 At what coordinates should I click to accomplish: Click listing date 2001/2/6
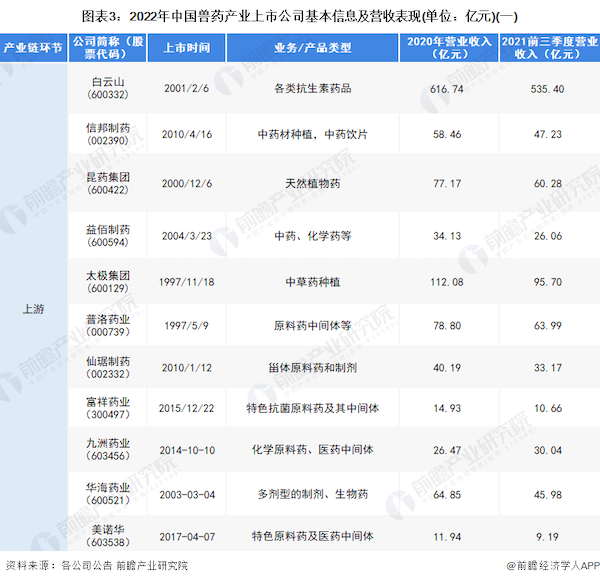pyautogui.click(x=186, y=88)
